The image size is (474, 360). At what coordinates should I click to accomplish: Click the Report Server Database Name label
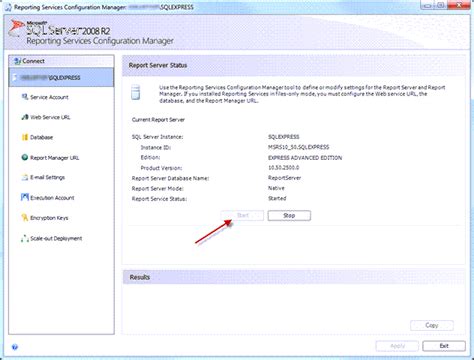(x=170, y=178)
